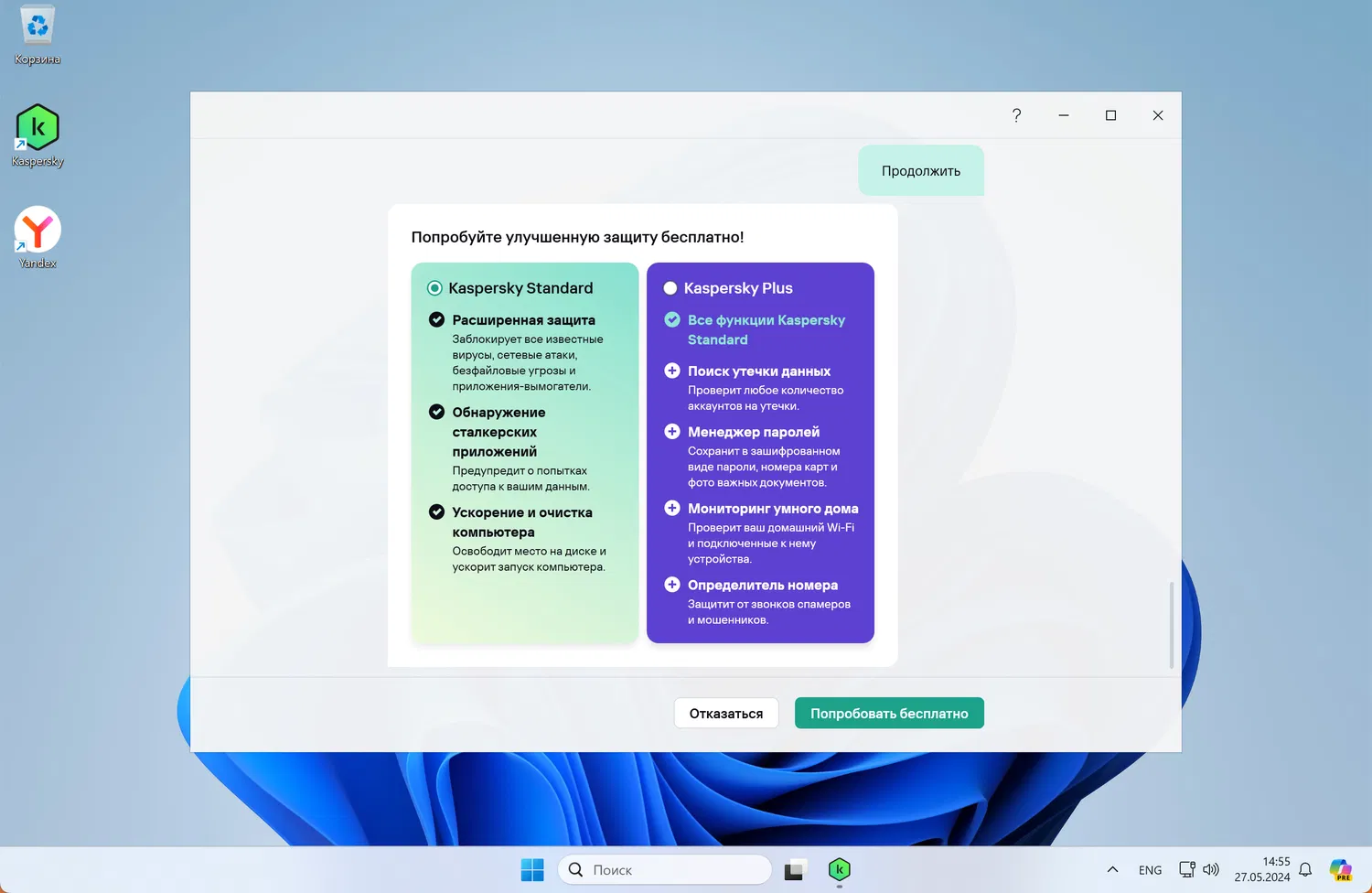This screenshot has height=893, width=1372.
Task: Open the clock showing 14:55 27.05.2024
Action: [1262, 869]
